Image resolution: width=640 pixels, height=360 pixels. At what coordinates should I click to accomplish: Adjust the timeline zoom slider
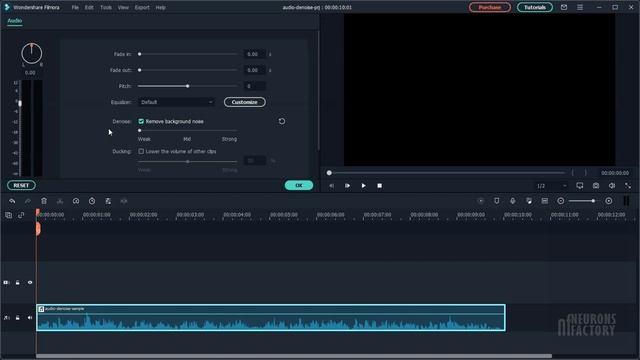593,201
